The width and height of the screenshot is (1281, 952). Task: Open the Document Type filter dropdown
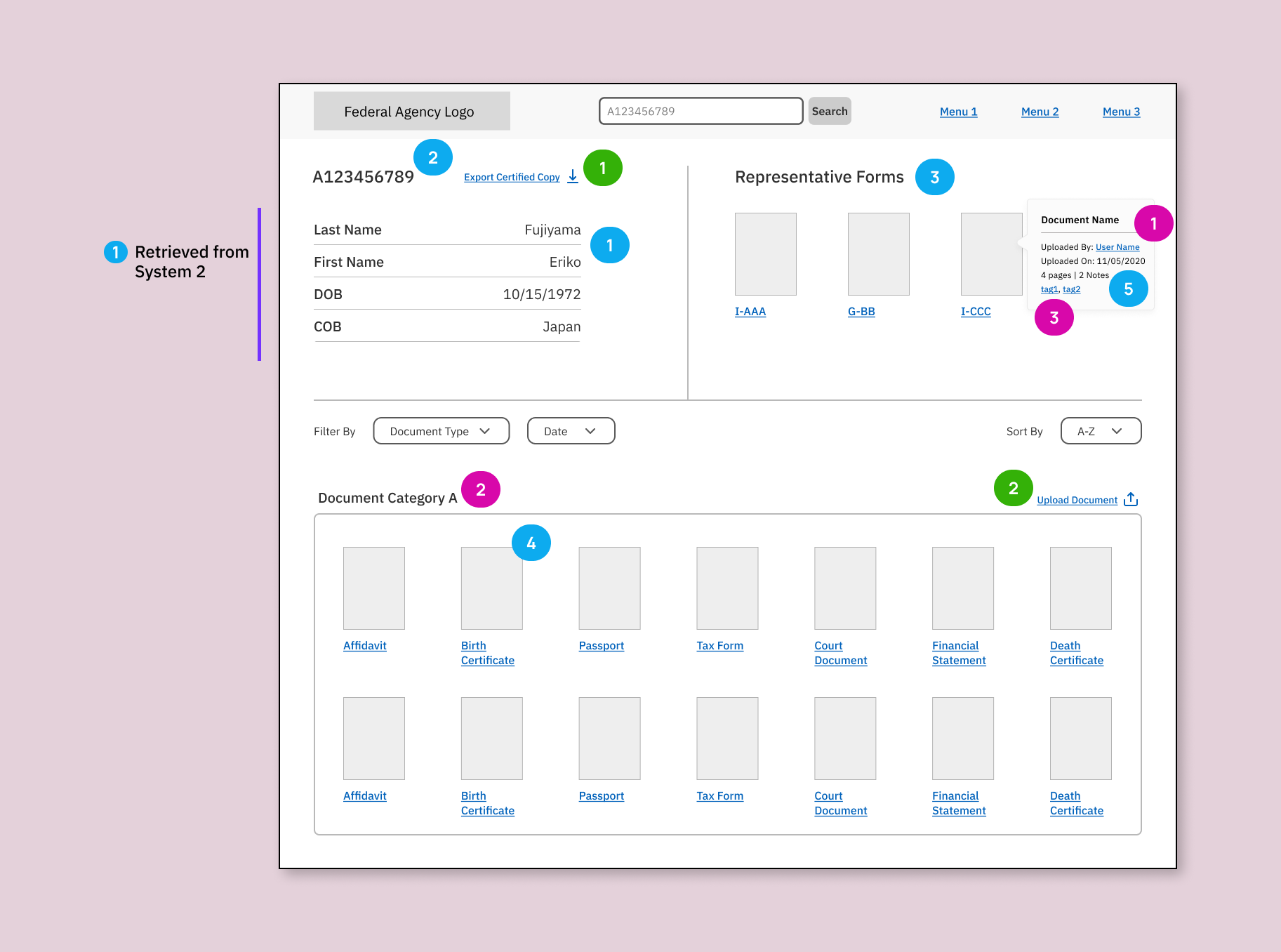441,431
